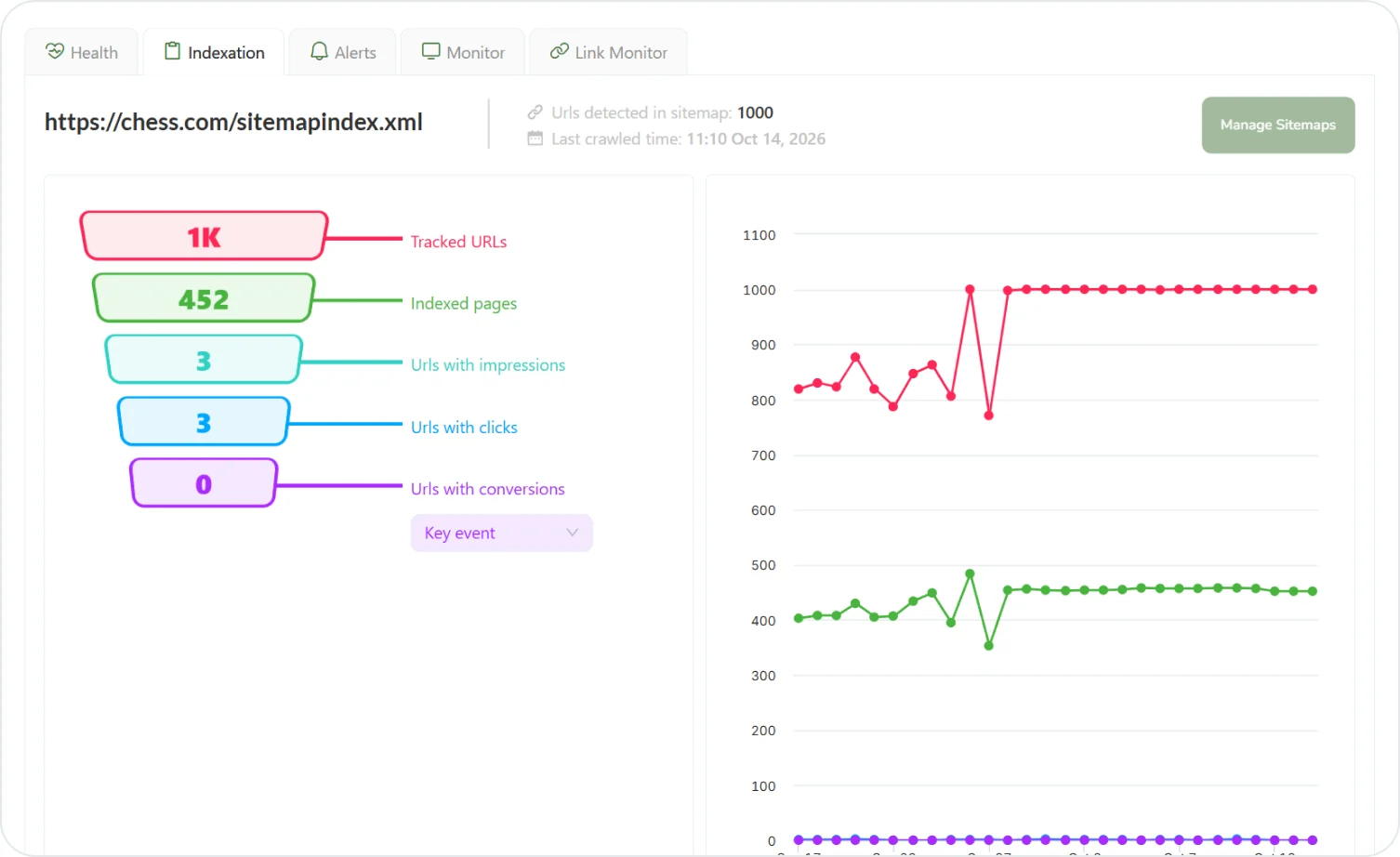1400x857 pixels.
Task: Open the Link Monitor tab
Action: pyautogui.click(x=608, y=52)
